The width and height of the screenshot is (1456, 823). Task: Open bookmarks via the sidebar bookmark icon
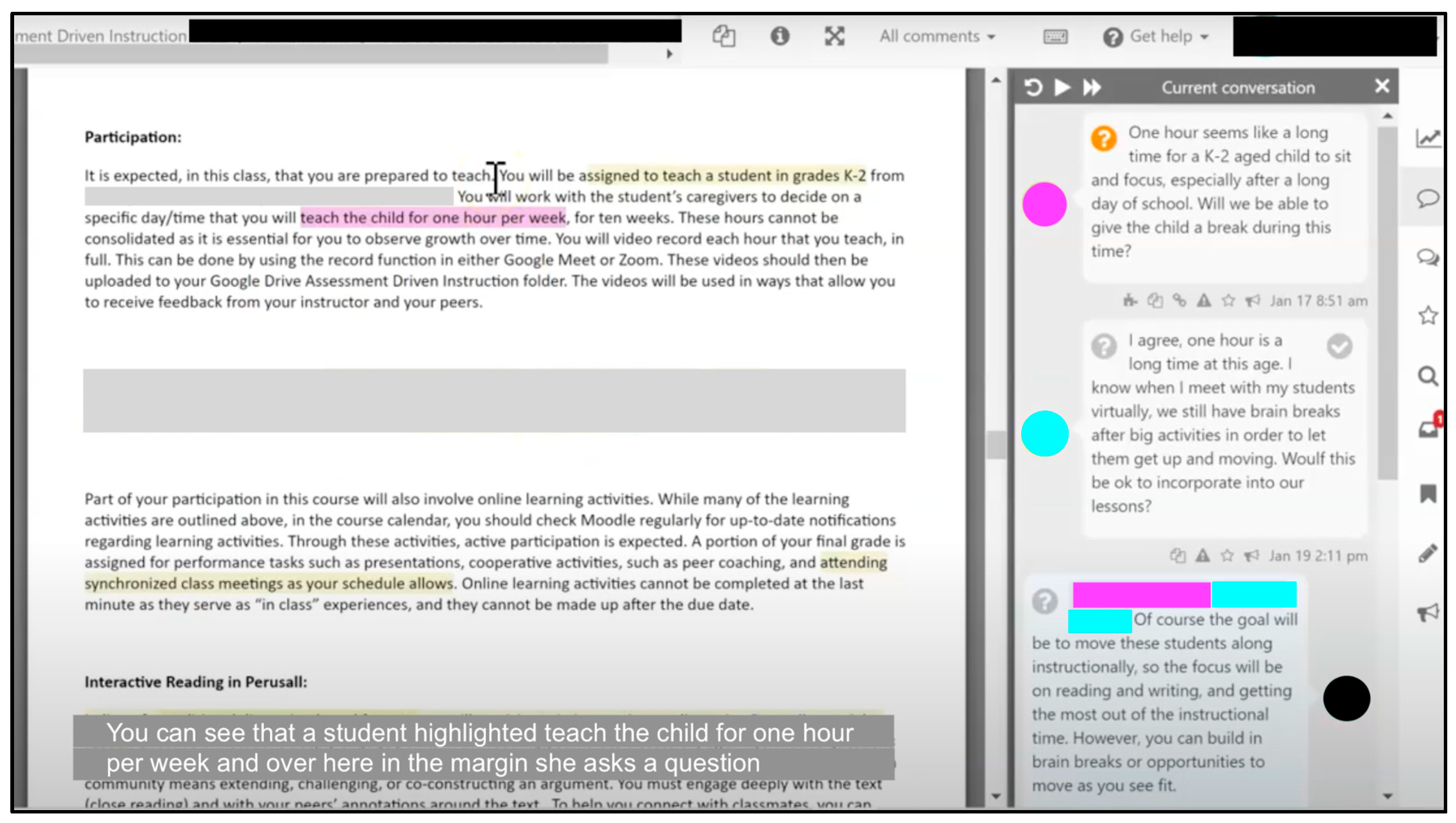1428,493
